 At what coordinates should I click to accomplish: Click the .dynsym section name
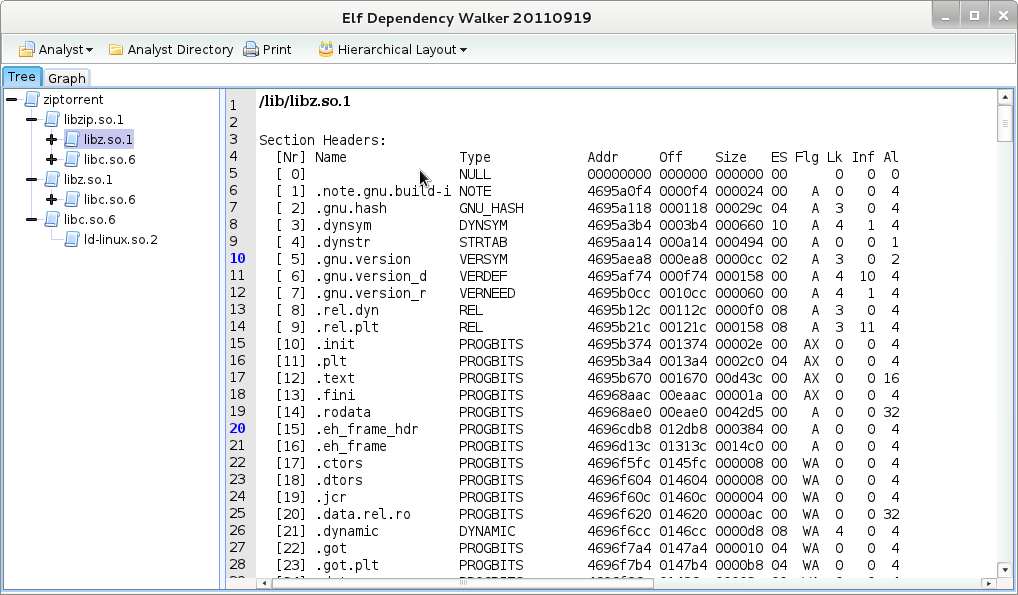tap(343, 225)
